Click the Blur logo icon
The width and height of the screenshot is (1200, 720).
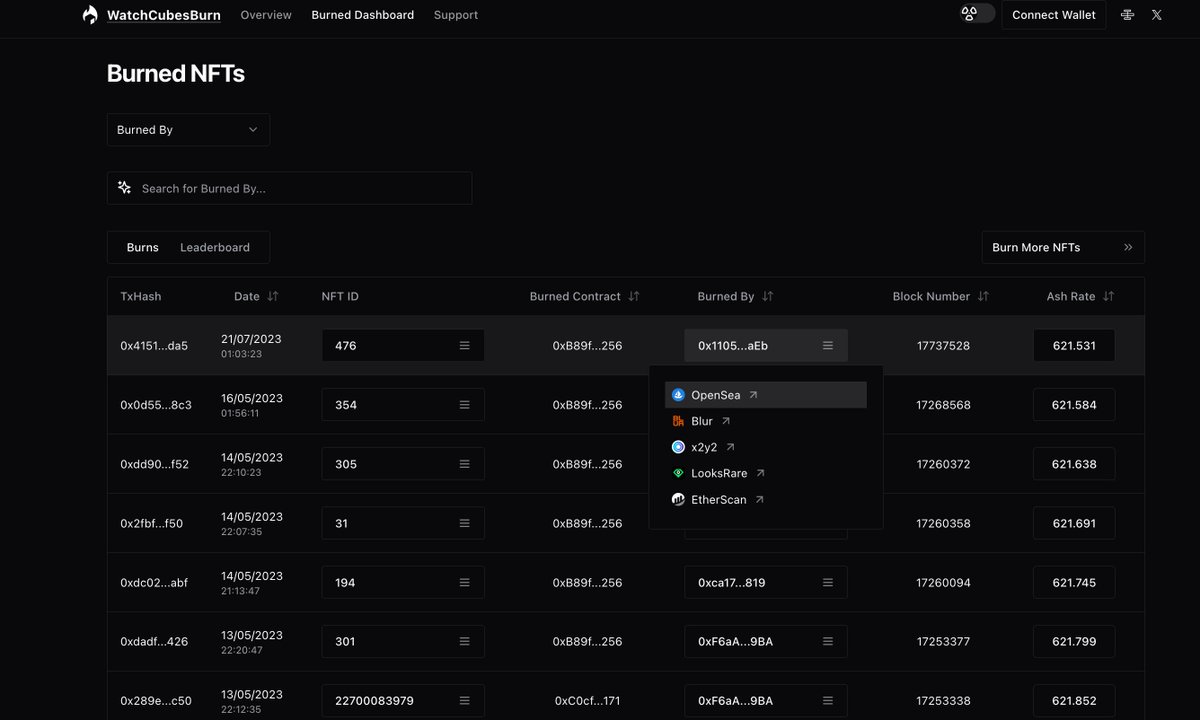678,421
